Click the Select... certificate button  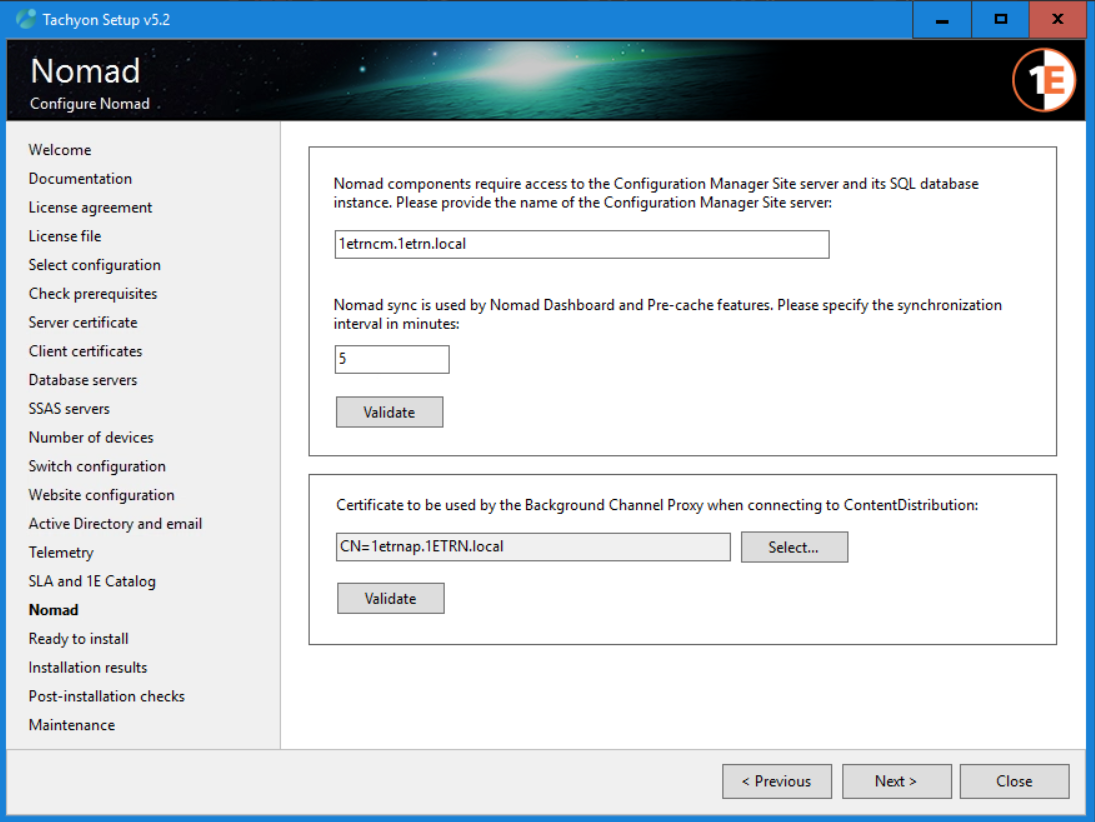click(793, 547)
